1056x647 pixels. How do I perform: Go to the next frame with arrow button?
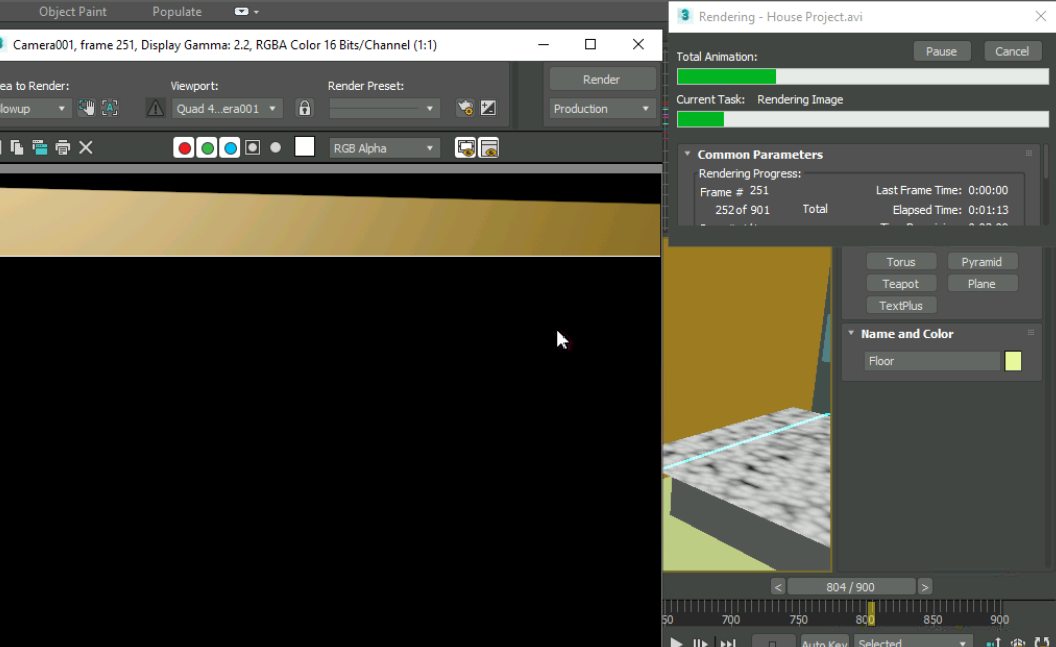[x=924, y=586]
